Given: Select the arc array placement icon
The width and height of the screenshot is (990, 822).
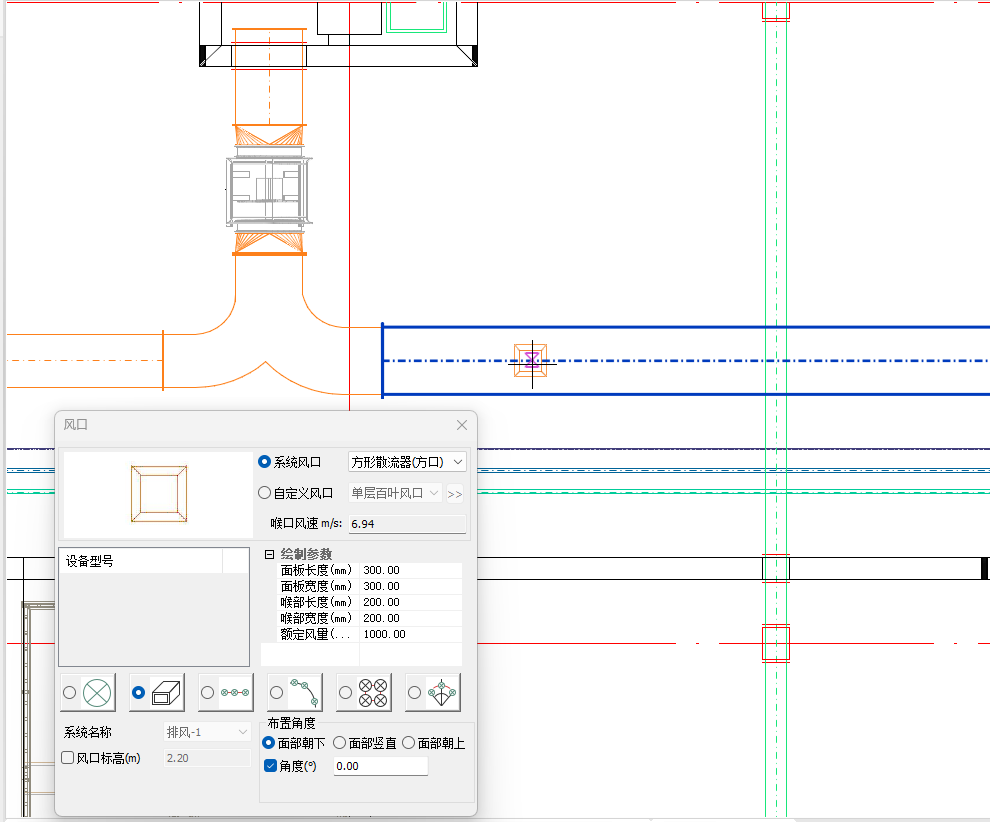Looking at the screenshot, I should point(304,692).
